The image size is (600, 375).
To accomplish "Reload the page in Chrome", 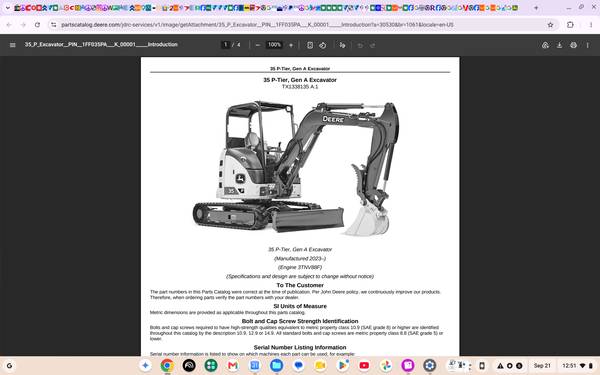I will point(37,24).
